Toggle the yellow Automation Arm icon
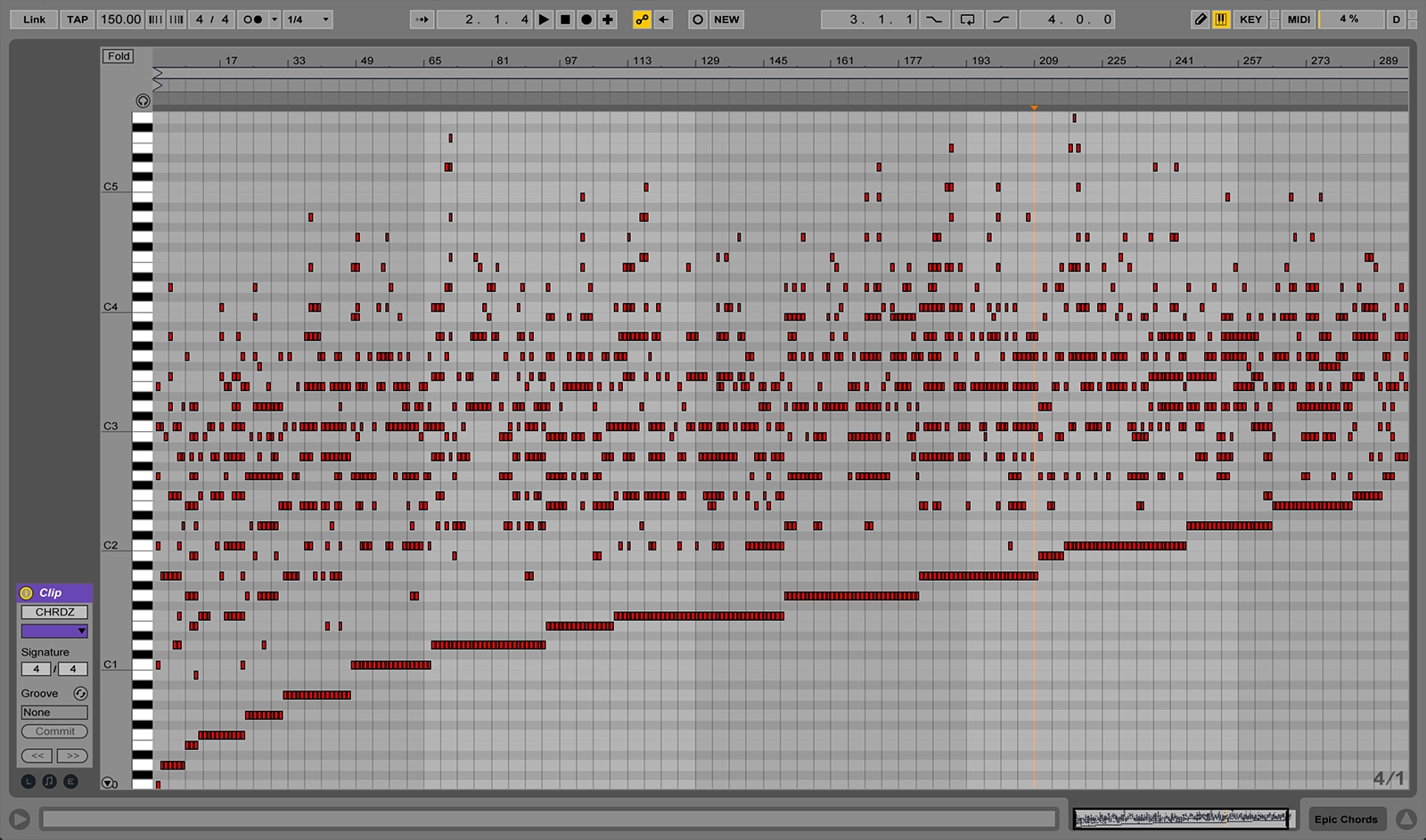Image resolution: width=1426 pixels, height=840 pixels. [642, 20]
